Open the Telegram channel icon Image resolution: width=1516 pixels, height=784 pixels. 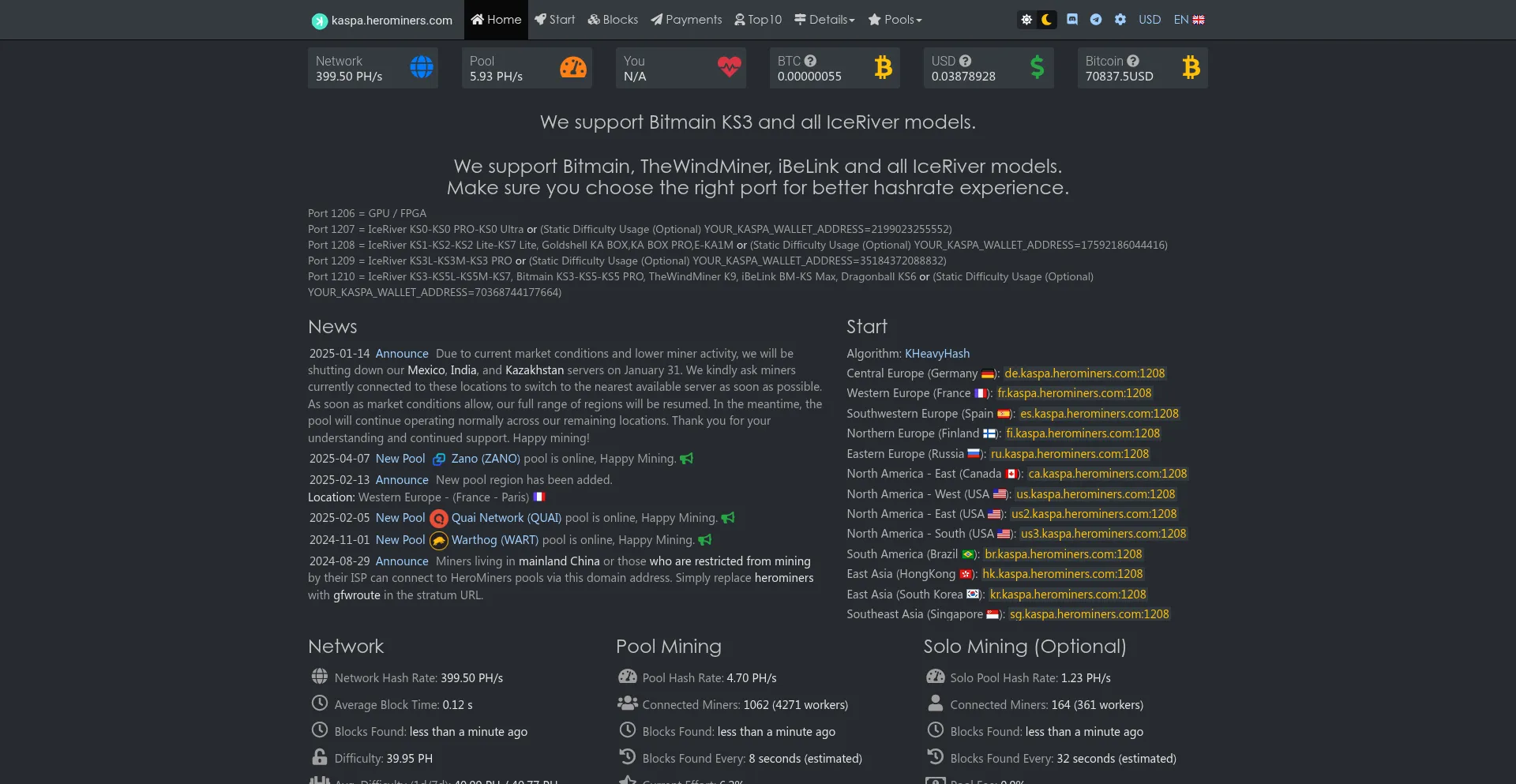[x=1096, y=20]
